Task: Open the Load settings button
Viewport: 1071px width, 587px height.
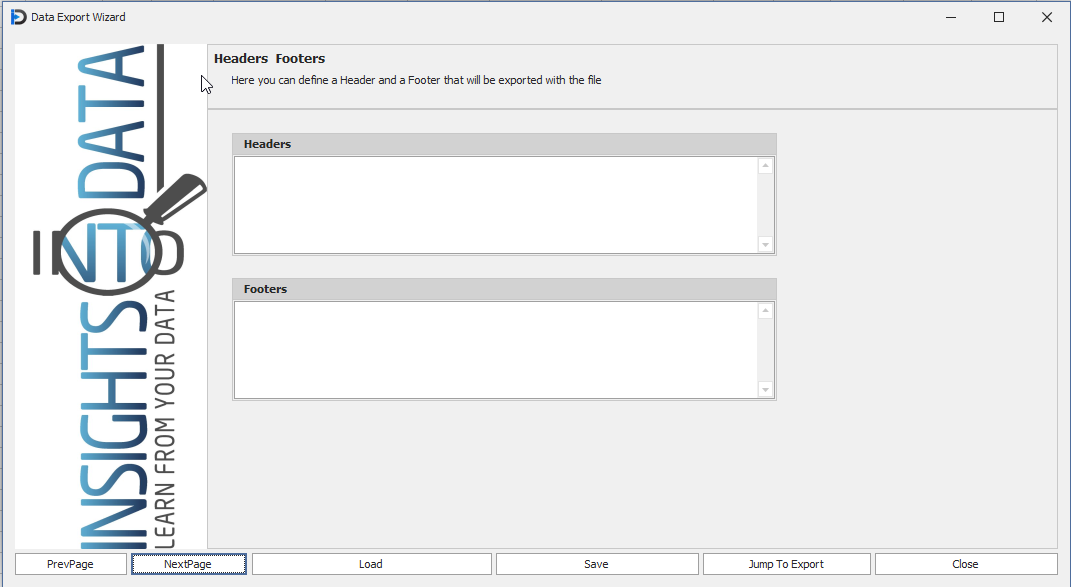Action: (x=371, y=564)
